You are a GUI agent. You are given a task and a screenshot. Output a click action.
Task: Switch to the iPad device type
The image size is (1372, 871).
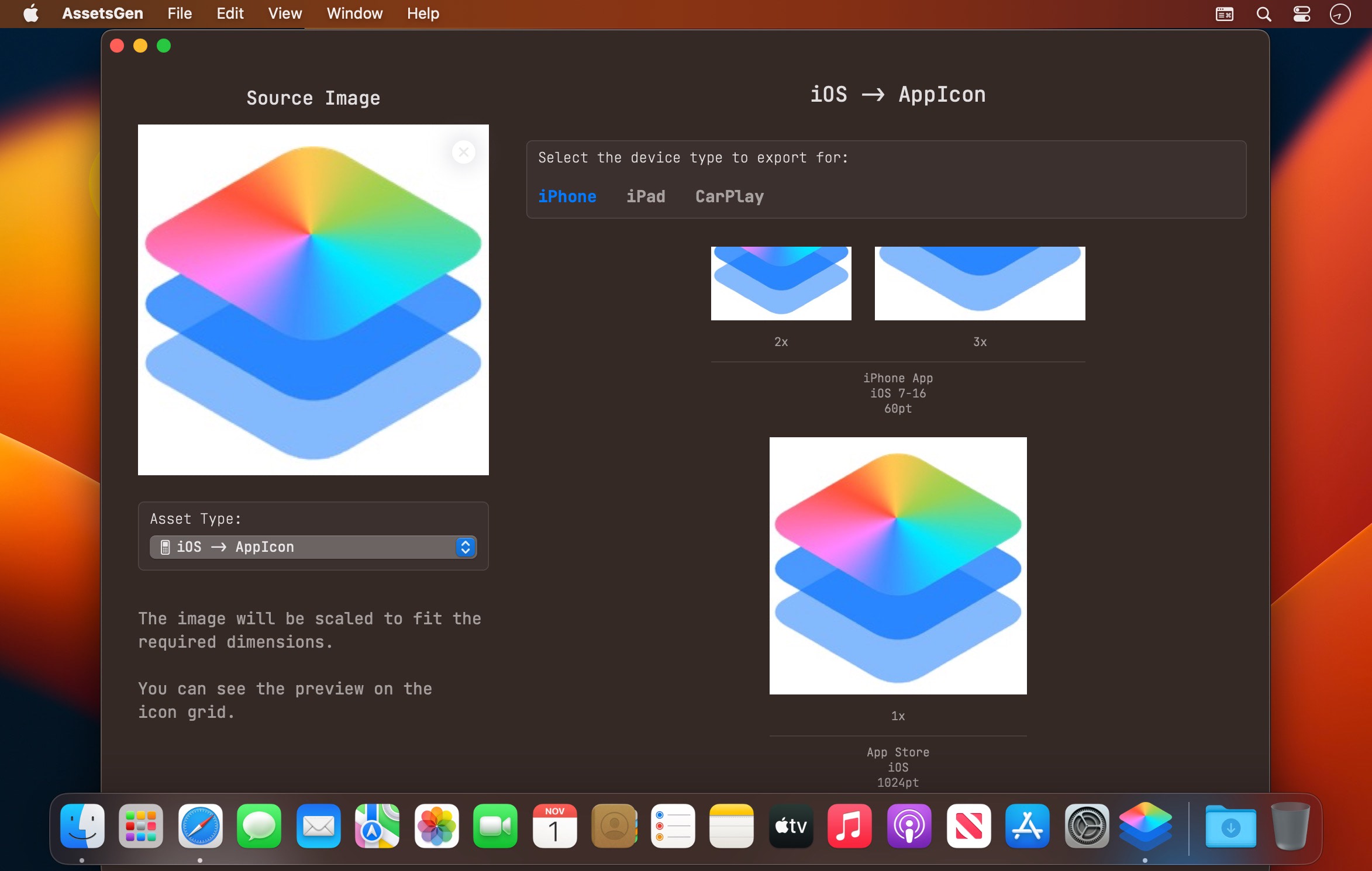[x=646, y=196]
